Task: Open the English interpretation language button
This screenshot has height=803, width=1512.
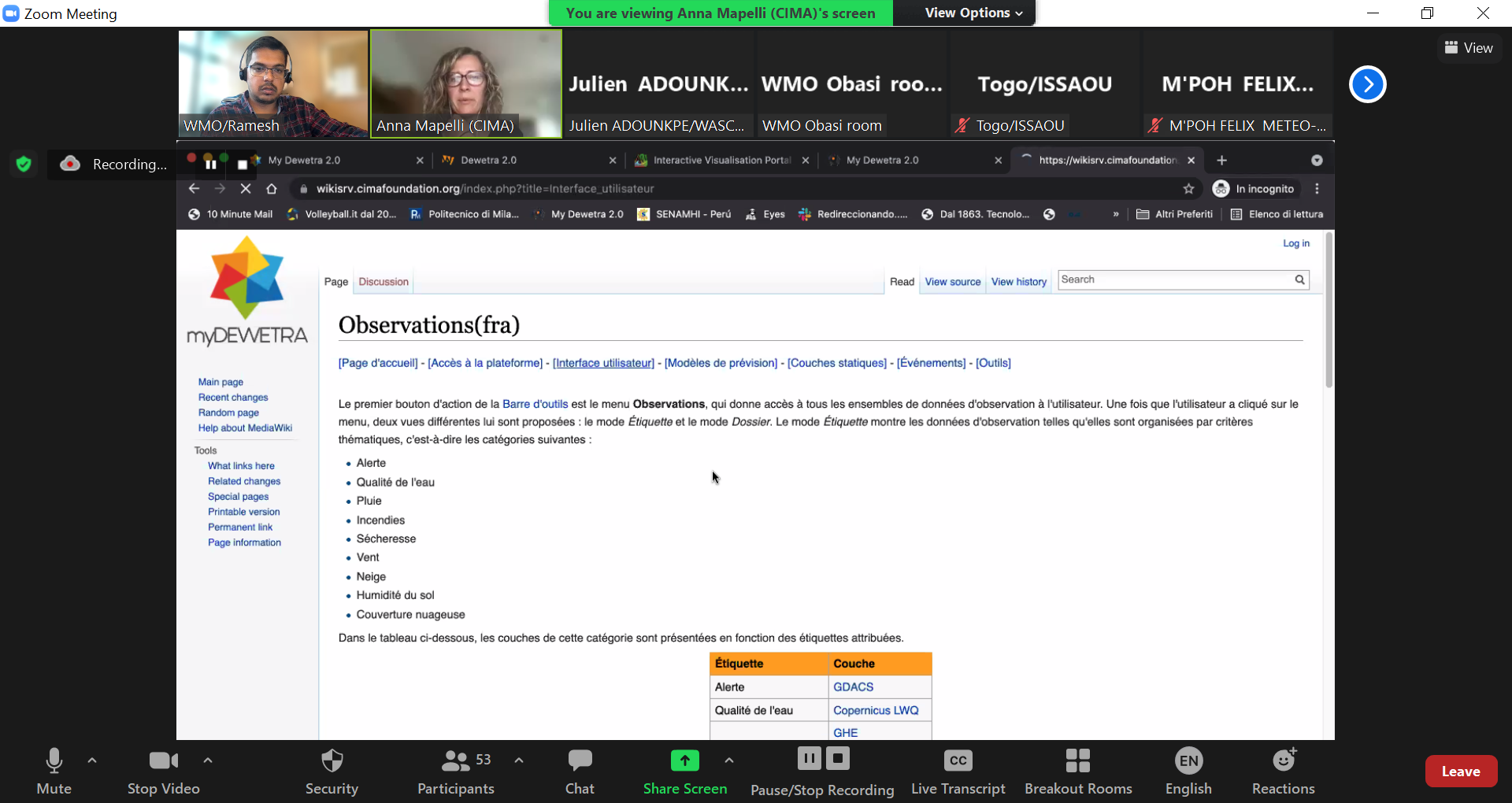Action: point(1189,772)
